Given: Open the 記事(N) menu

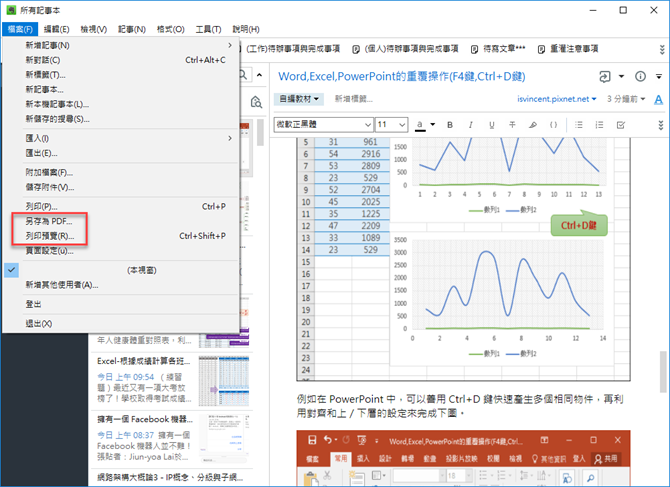Looking at the screenshot, I should [132, 29].
